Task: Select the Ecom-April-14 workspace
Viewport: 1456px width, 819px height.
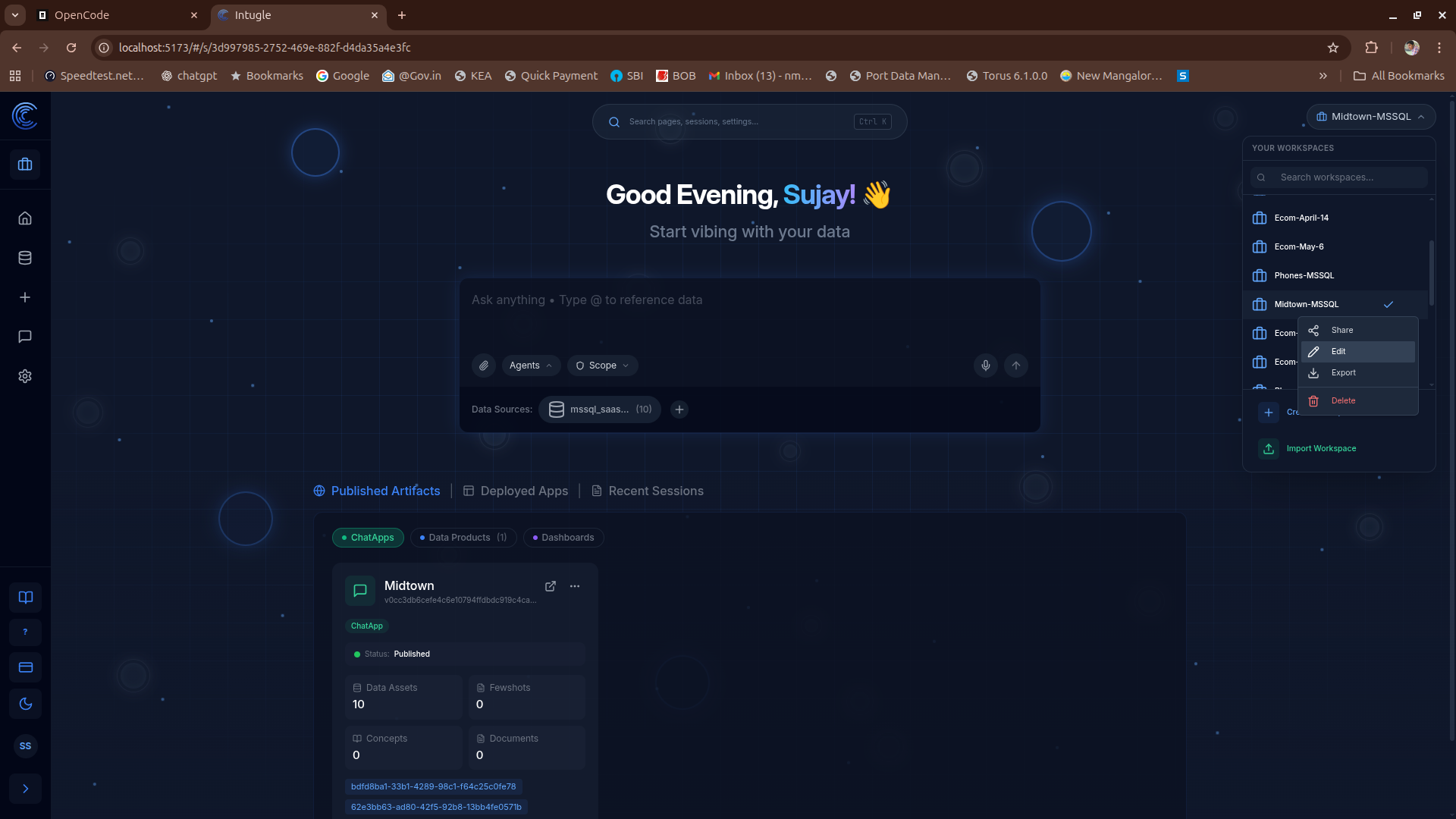Action: (1336, 218)
